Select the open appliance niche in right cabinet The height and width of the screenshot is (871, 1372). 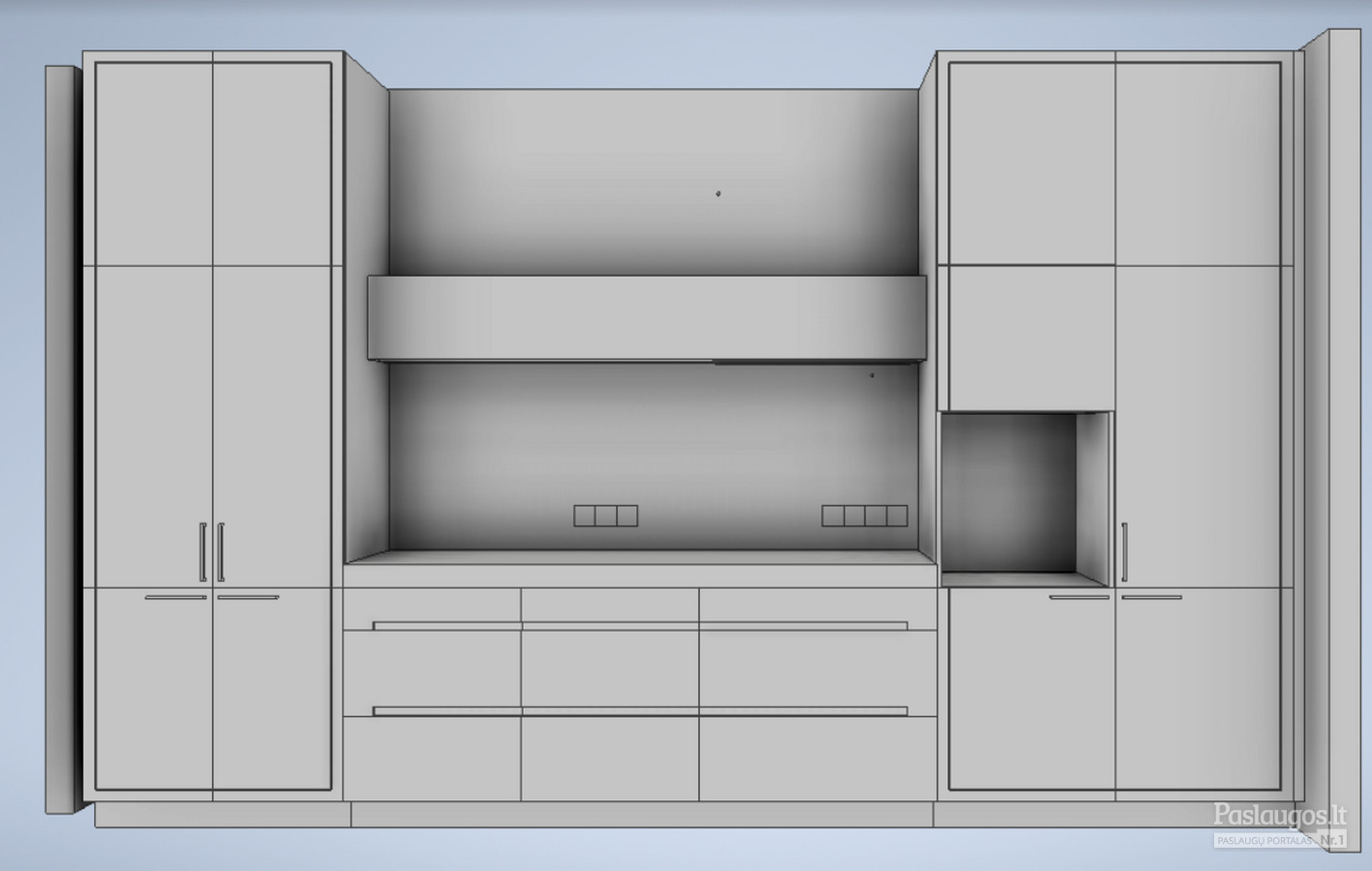1026,499
